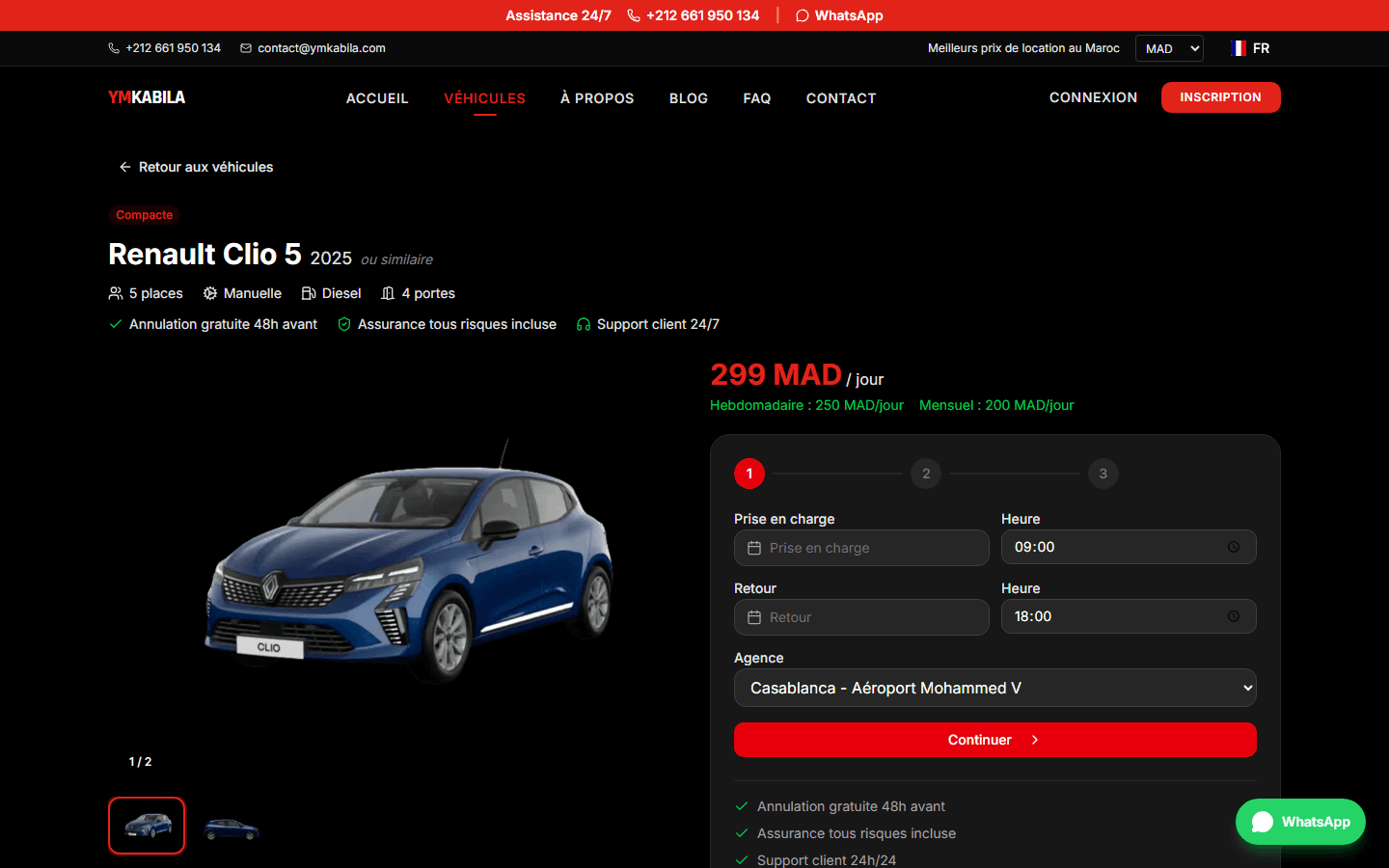
Task: Click the back arrow icon before Retour aux véhicules
Action: pos(125,167)
